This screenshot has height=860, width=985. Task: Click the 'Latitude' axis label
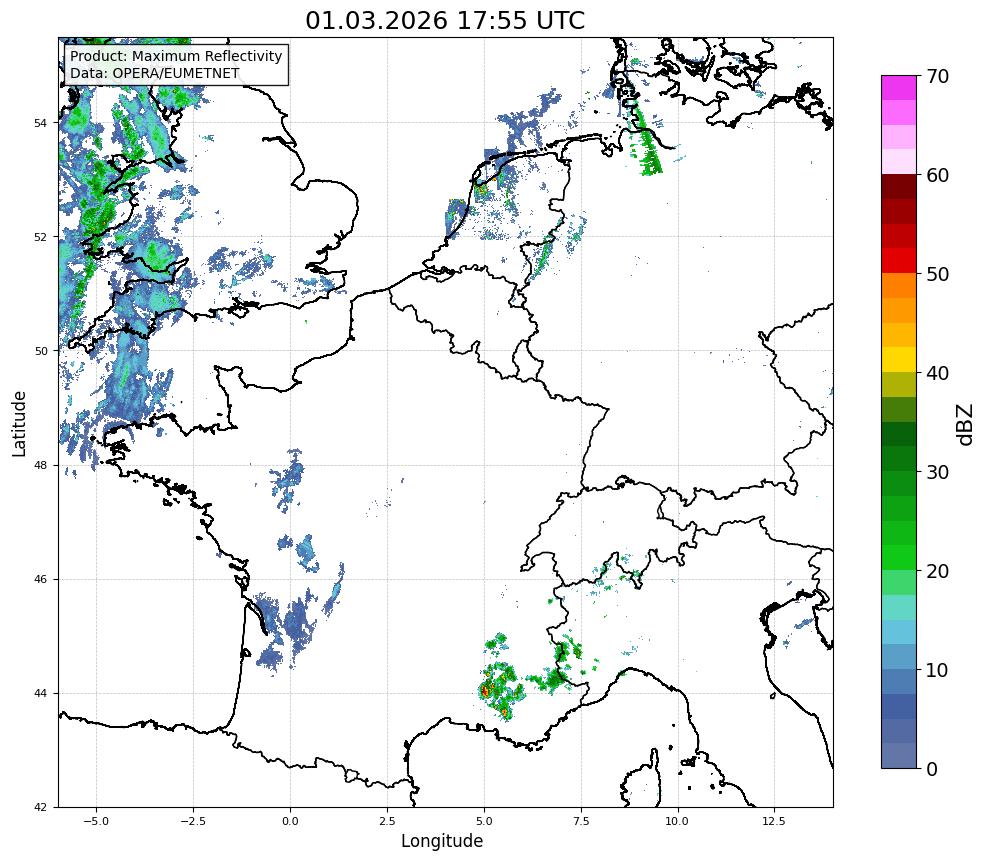(19, 423)
